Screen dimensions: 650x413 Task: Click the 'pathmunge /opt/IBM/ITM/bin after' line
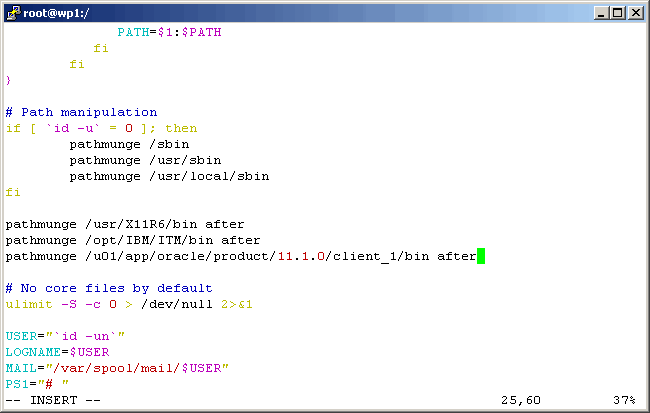[133, 240]
